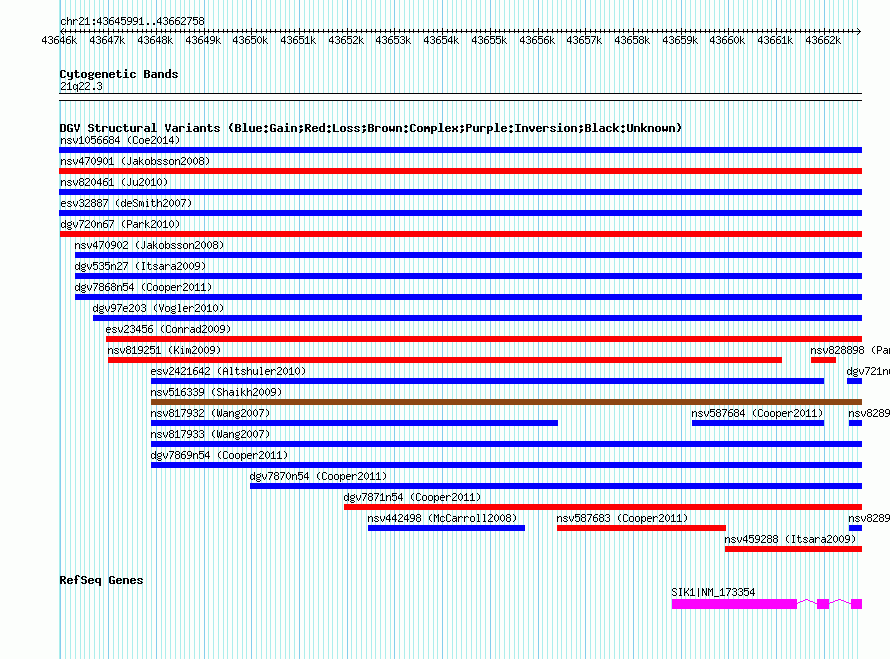The height and width of the screenshot is (659, 890).
Task: Select nsv442498 (McCarroll2008) label
Action: [442, 518]
